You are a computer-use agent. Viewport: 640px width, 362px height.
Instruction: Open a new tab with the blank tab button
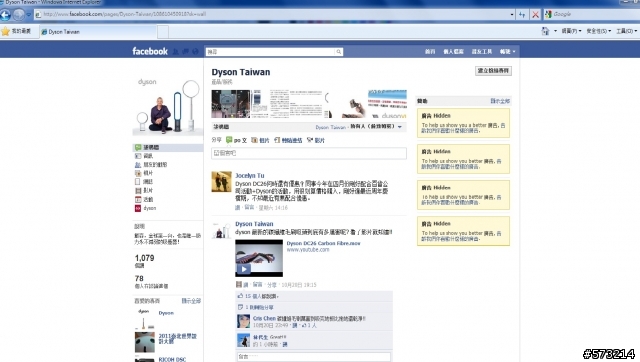coord(163,31)
